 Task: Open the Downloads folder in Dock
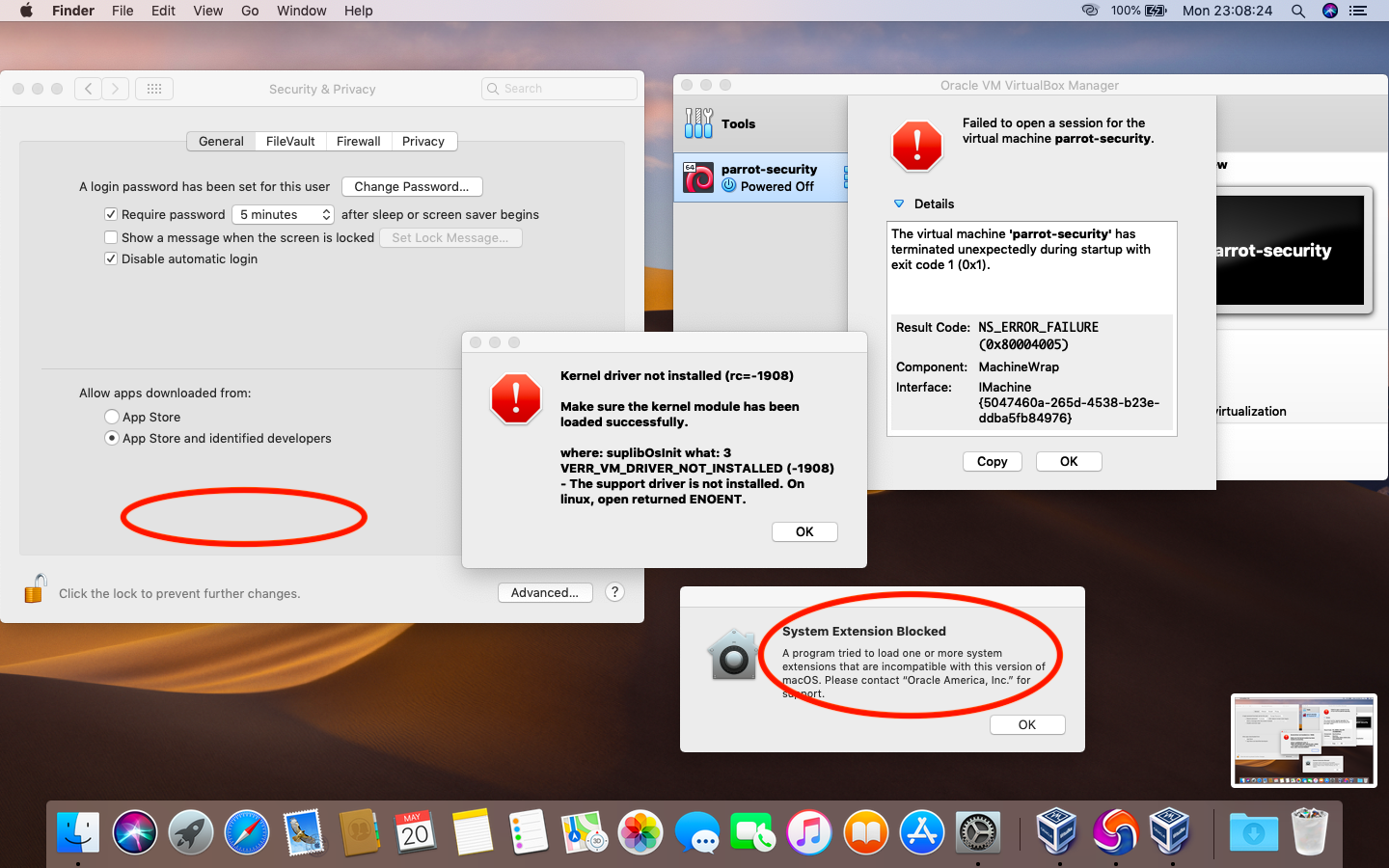1253,831
